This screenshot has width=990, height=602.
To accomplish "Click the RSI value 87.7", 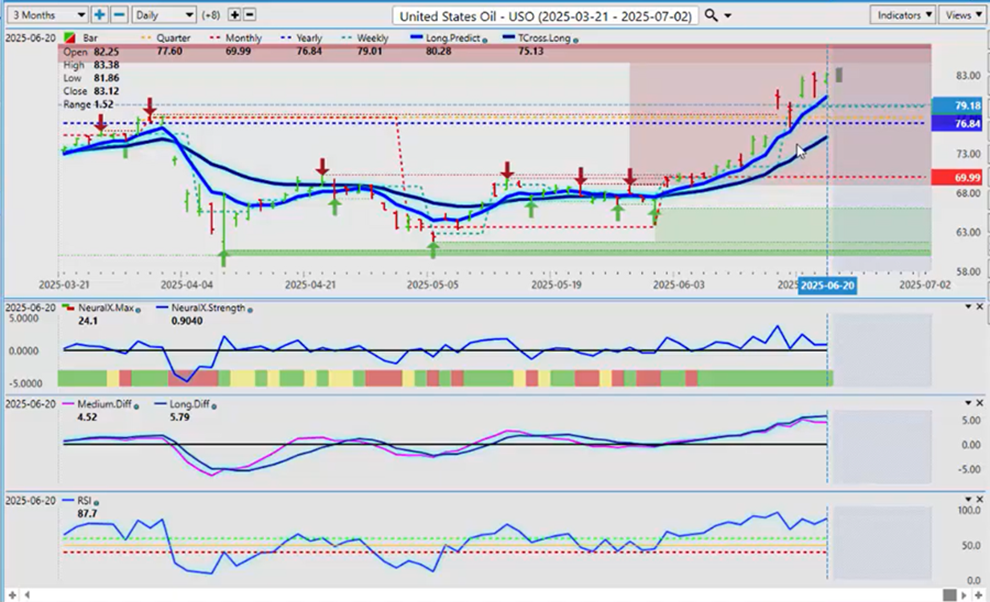I will (x=87, y=514).
